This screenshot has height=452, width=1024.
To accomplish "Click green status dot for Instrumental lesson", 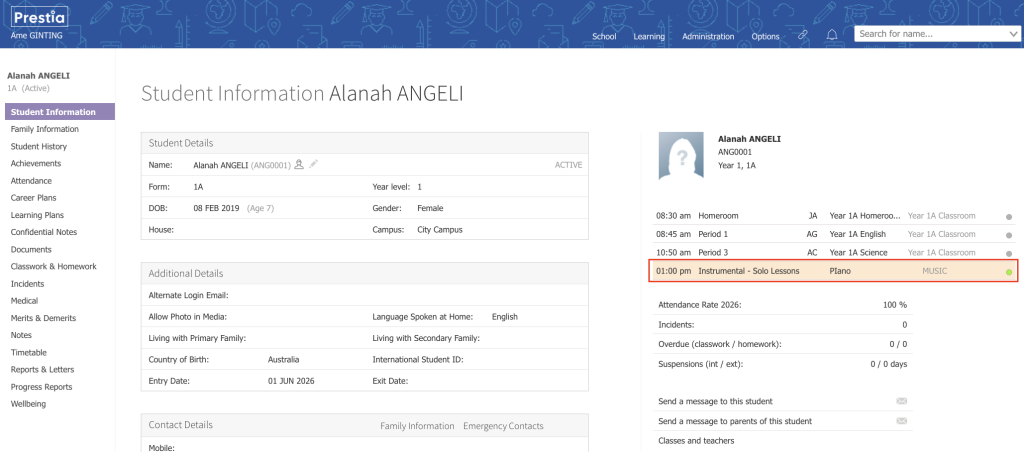I will tap(1009, 272).
